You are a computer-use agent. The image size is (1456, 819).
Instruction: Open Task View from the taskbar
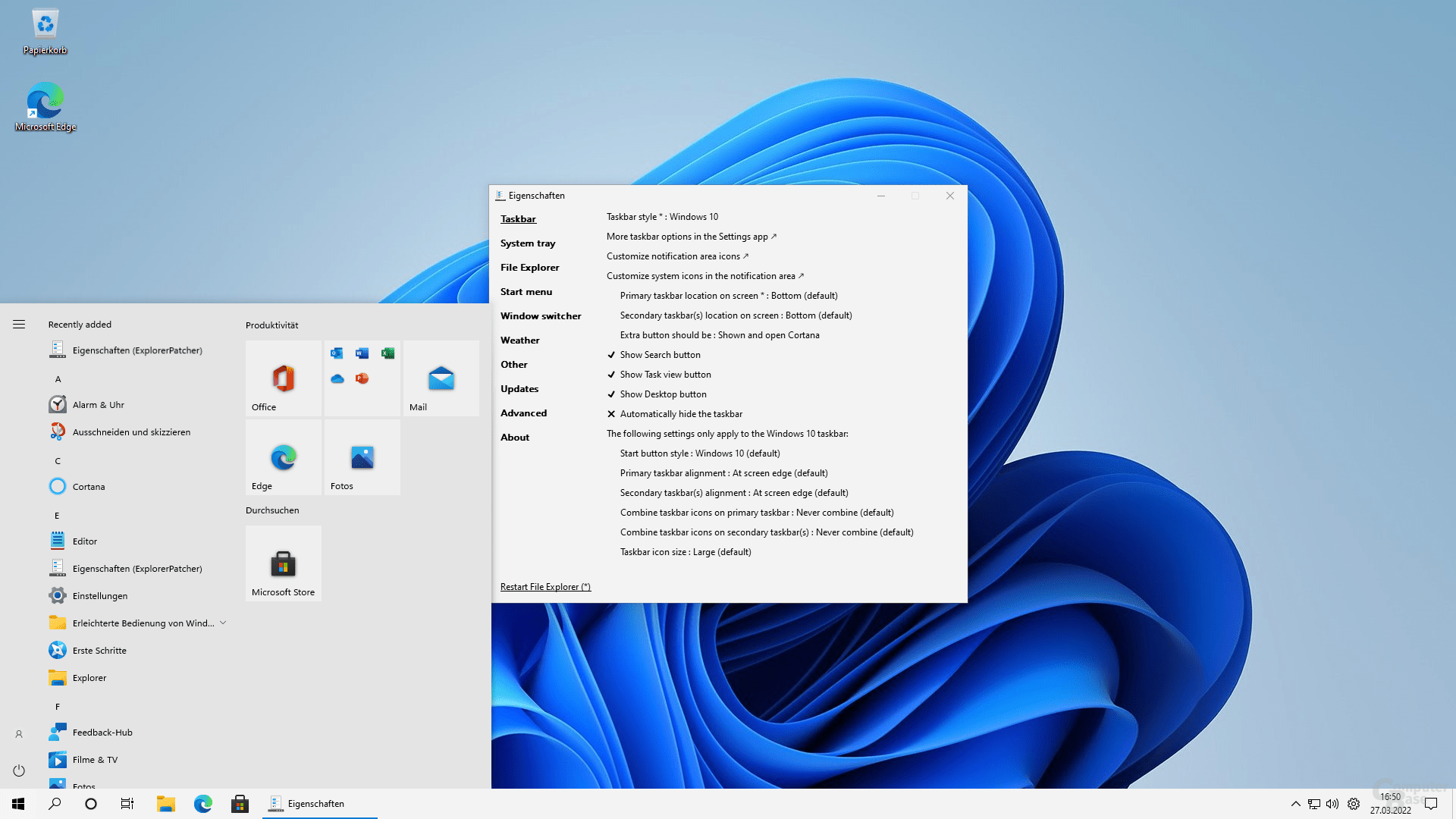coord(127,804)
